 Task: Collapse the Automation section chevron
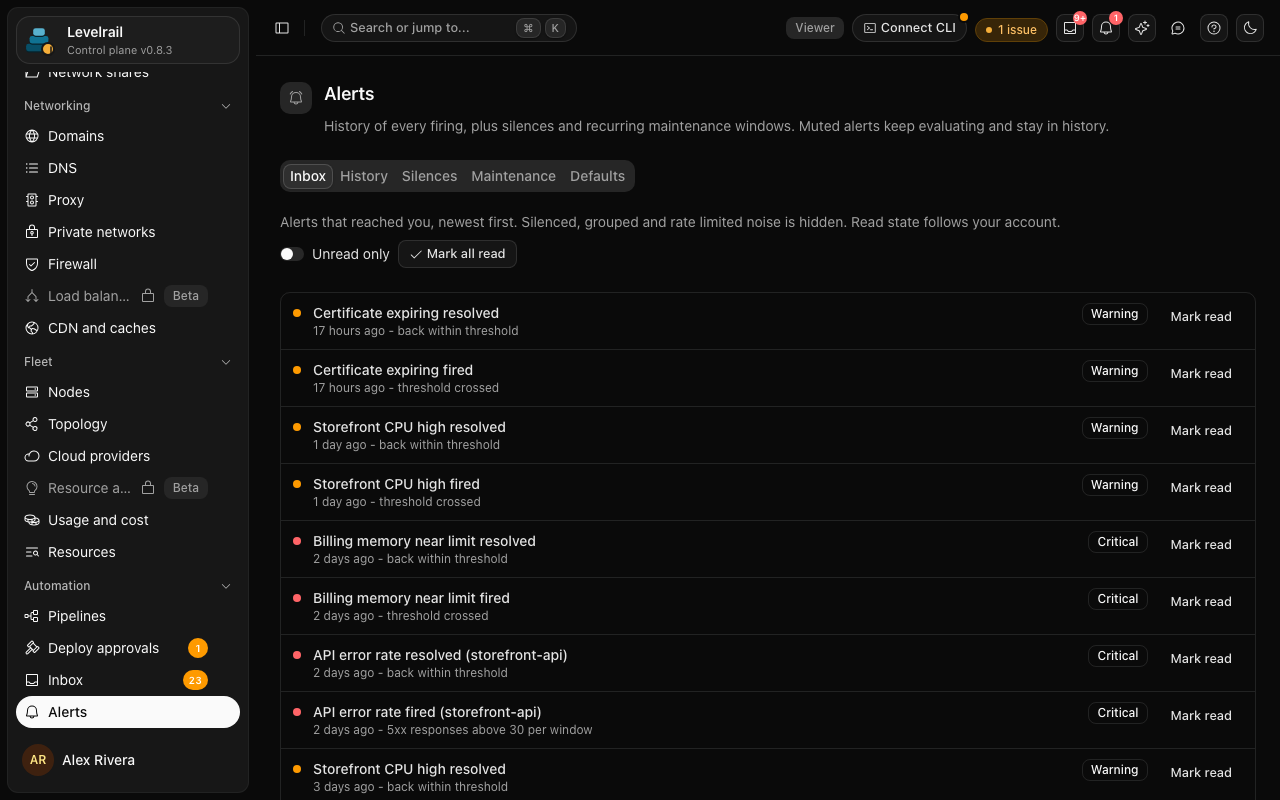click(x=226, y=586)
